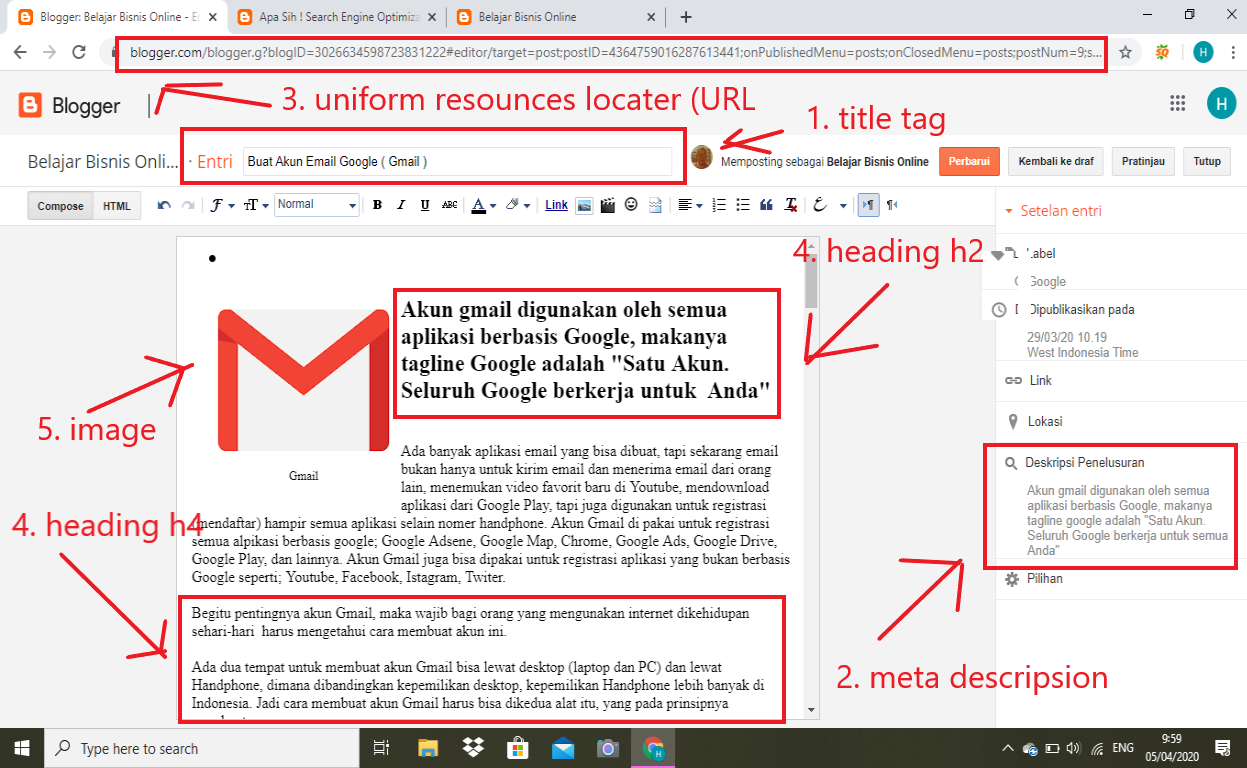
Task: Toggle a bulleted list
Action: coord(742,204)
